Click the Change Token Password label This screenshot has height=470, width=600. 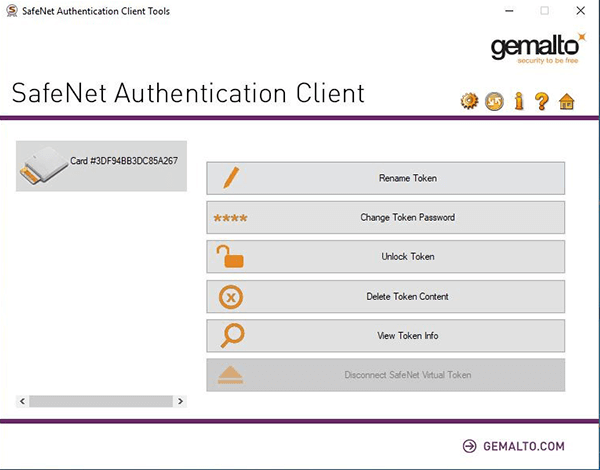click(x=408, y=217)
